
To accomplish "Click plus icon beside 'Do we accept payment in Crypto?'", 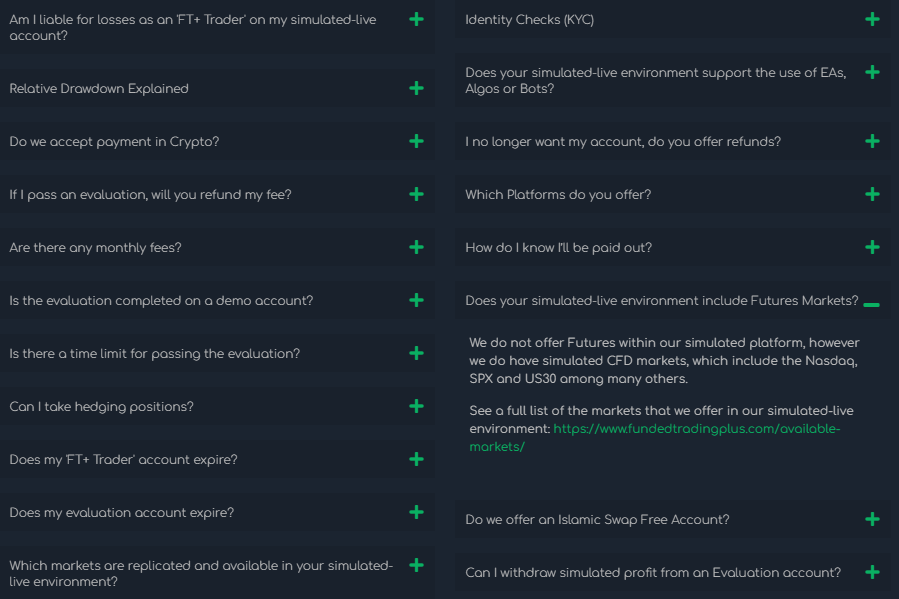I will (416, 141).
